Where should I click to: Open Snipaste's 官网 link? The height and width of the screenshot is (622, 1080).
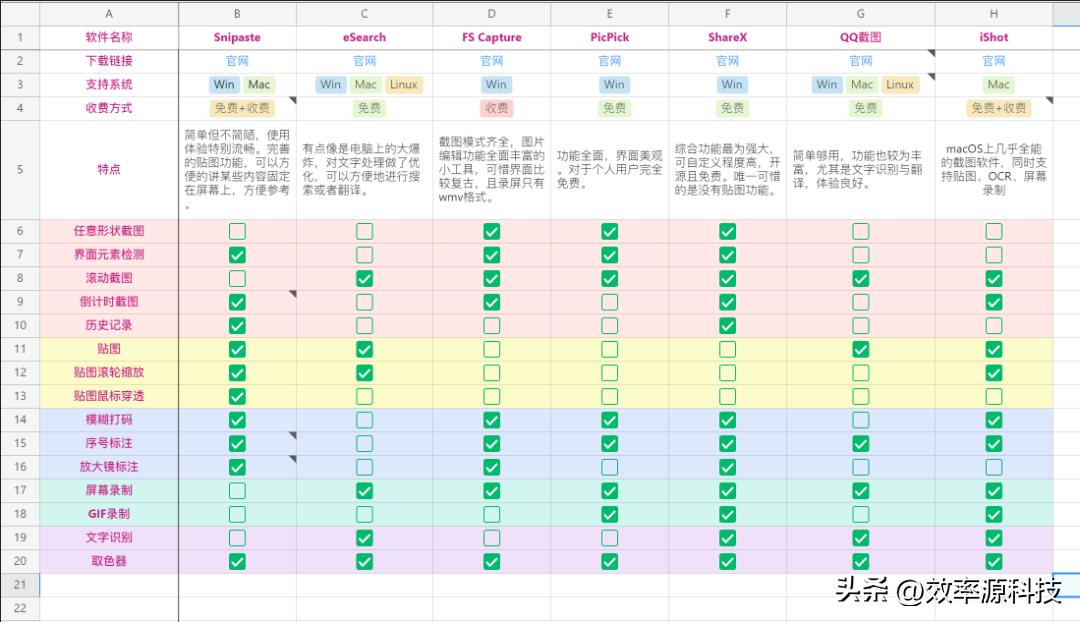coord(236,60)
